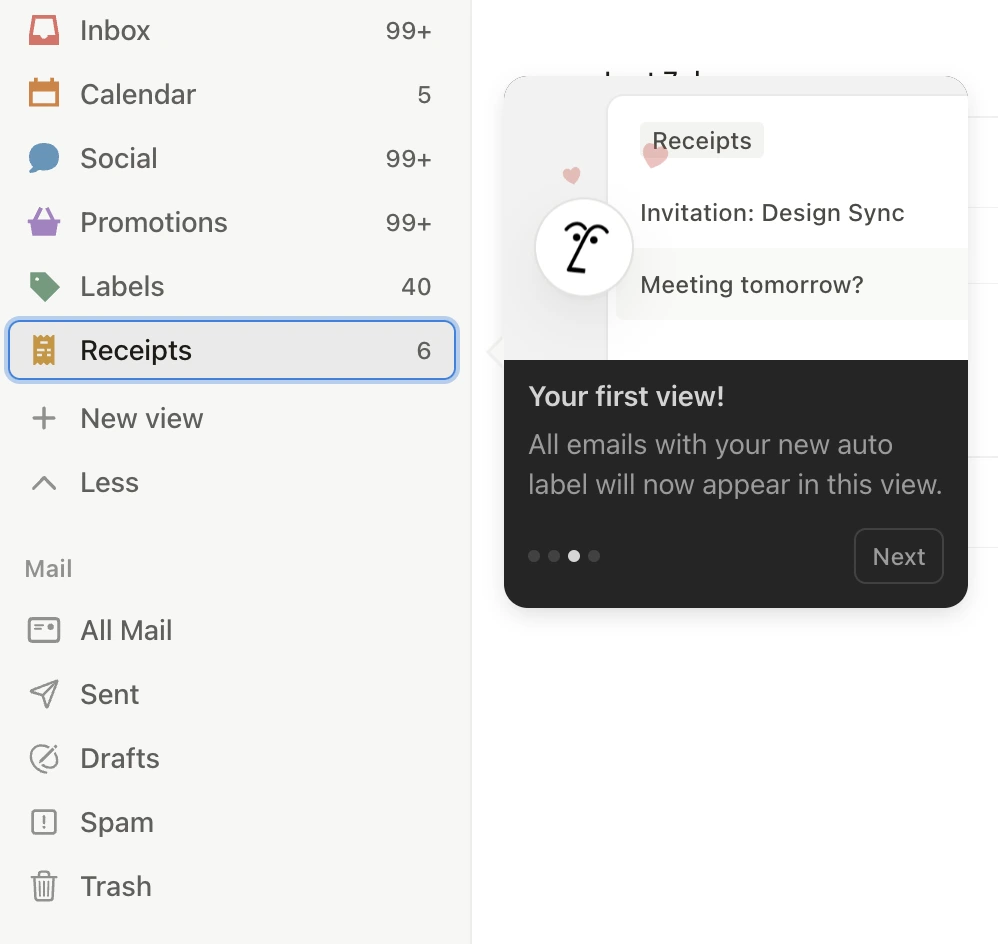
Task: Click the All Mail icon
Action: 44,630
